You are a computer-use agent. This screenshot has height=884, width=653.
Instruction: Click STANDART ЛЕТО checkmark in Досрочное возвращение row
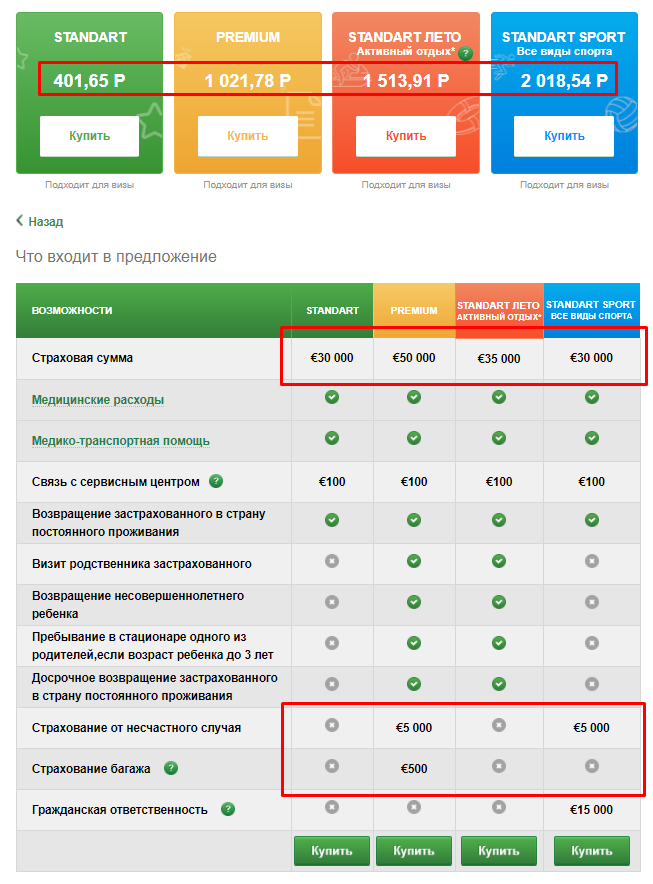tap(498, 684)
